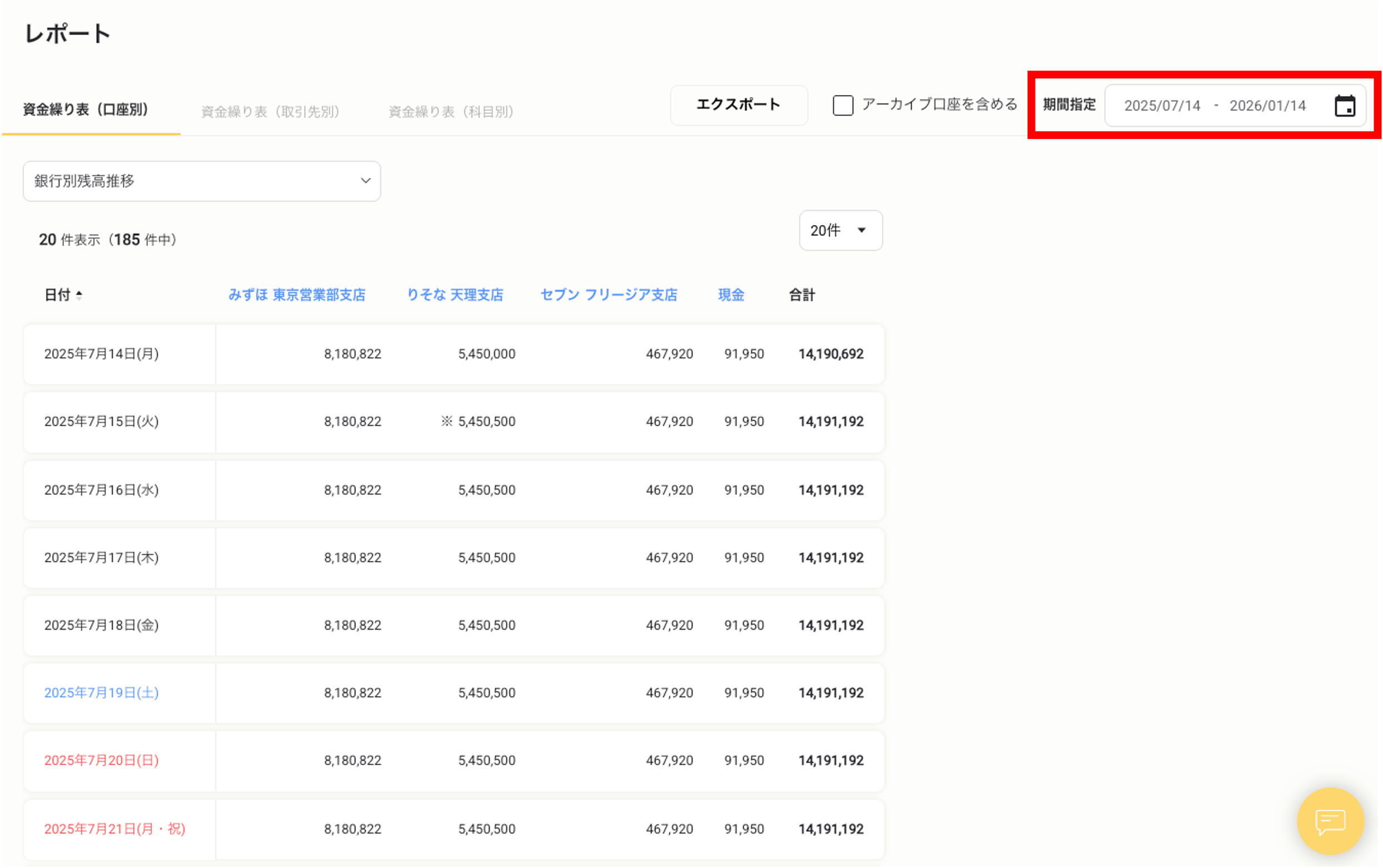Select the 2025年7月19日(土) date row

102,693
